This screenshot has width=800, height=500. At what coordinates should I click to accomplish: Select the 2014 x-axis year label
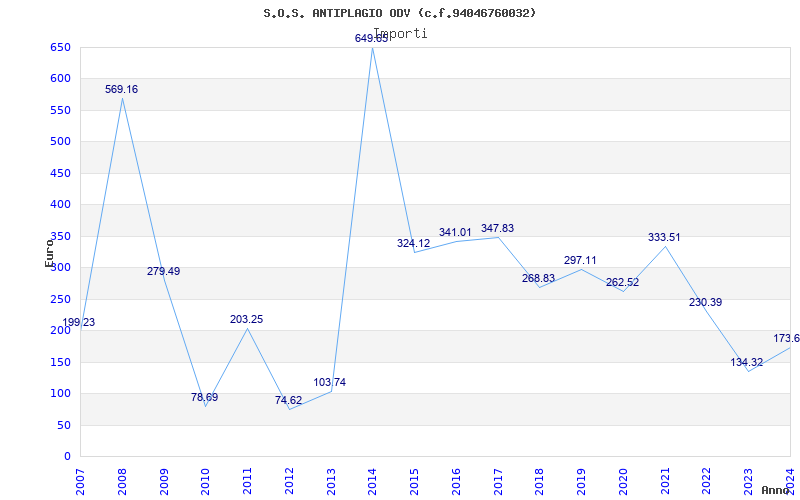372,482
